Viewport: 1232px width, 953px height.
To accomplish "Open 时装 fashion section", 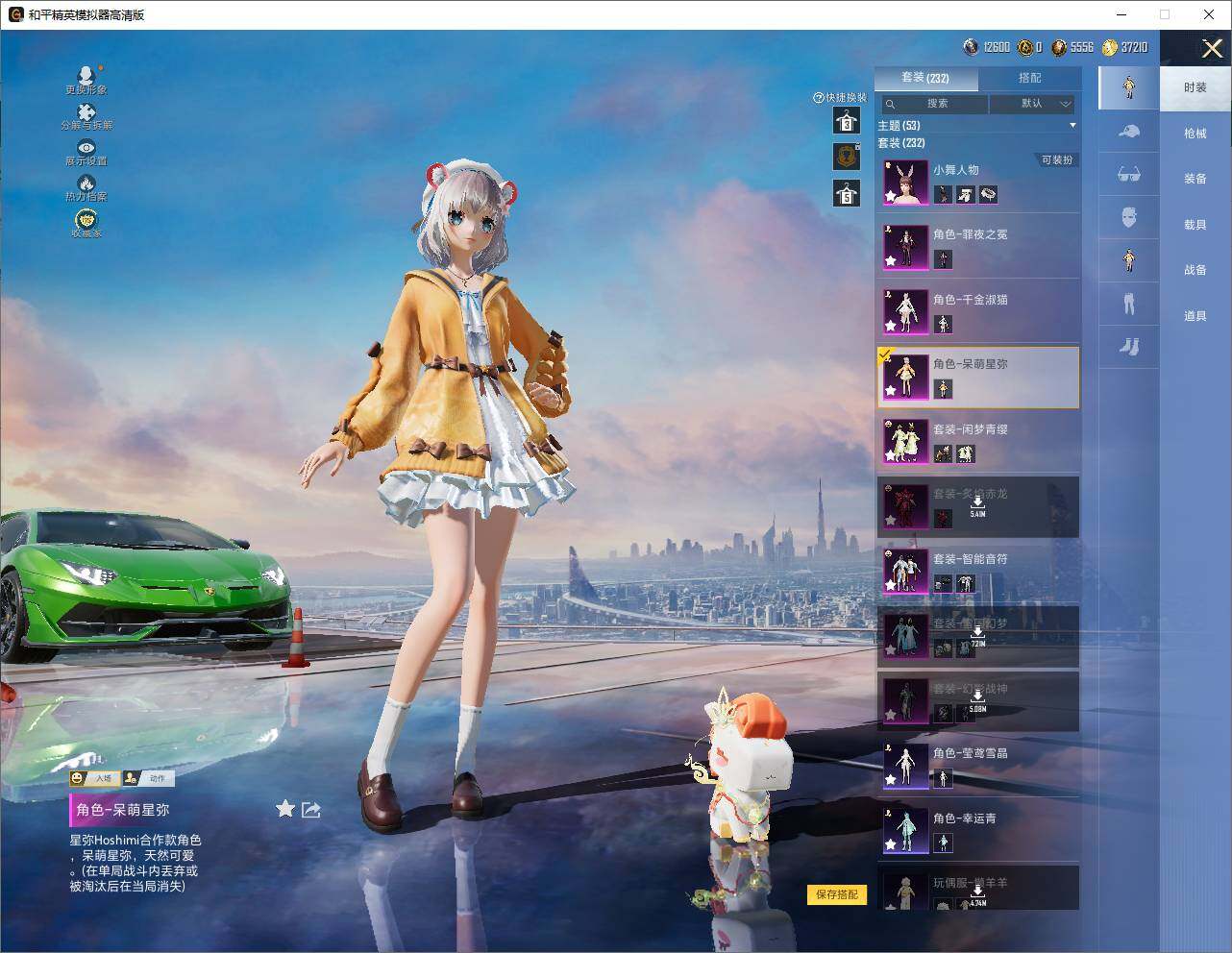I will [x=1195, y=87].
